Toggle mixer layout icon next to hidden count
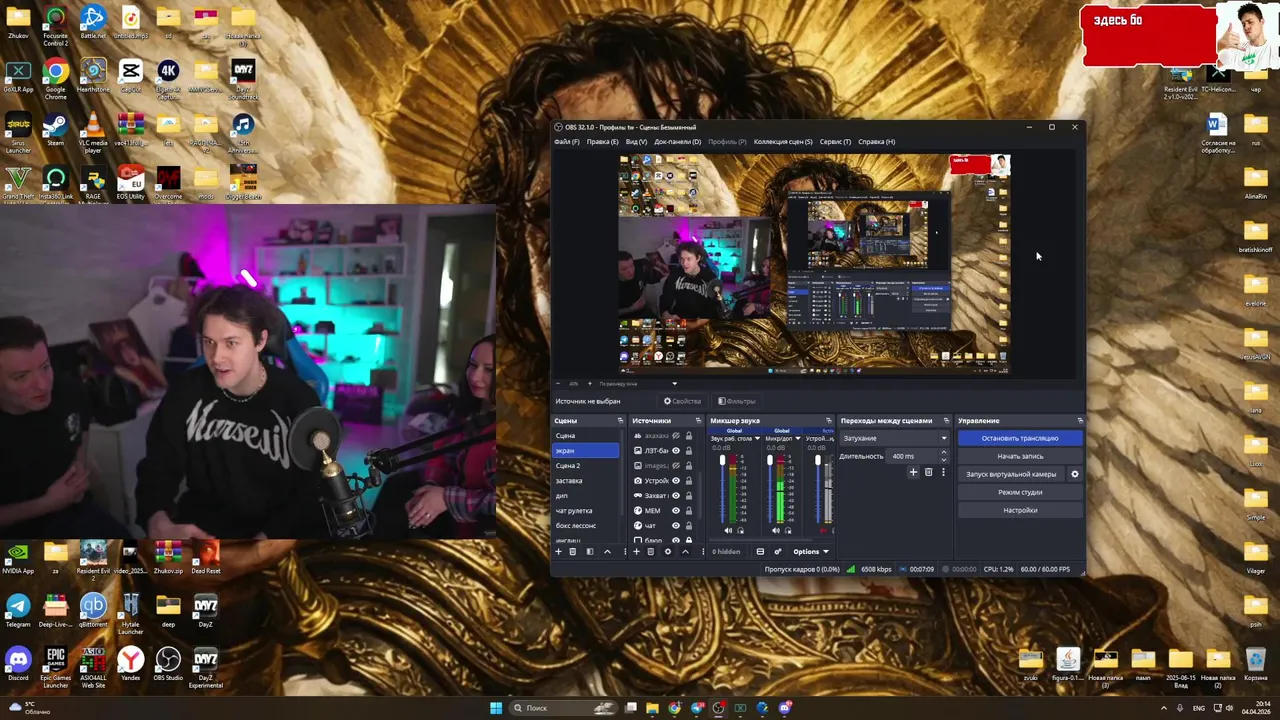Screen dimensions: 1280x720 760,552
